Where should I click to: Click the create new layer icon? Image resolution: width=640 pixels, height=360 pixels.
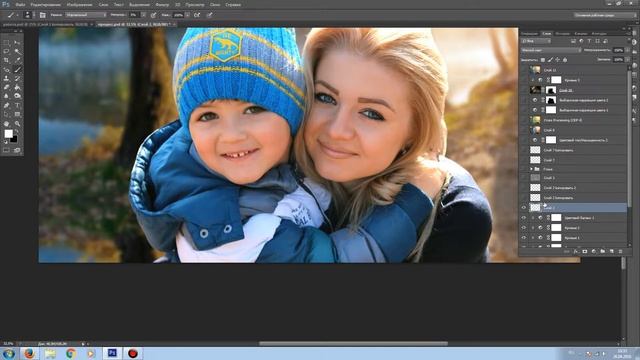611,251
